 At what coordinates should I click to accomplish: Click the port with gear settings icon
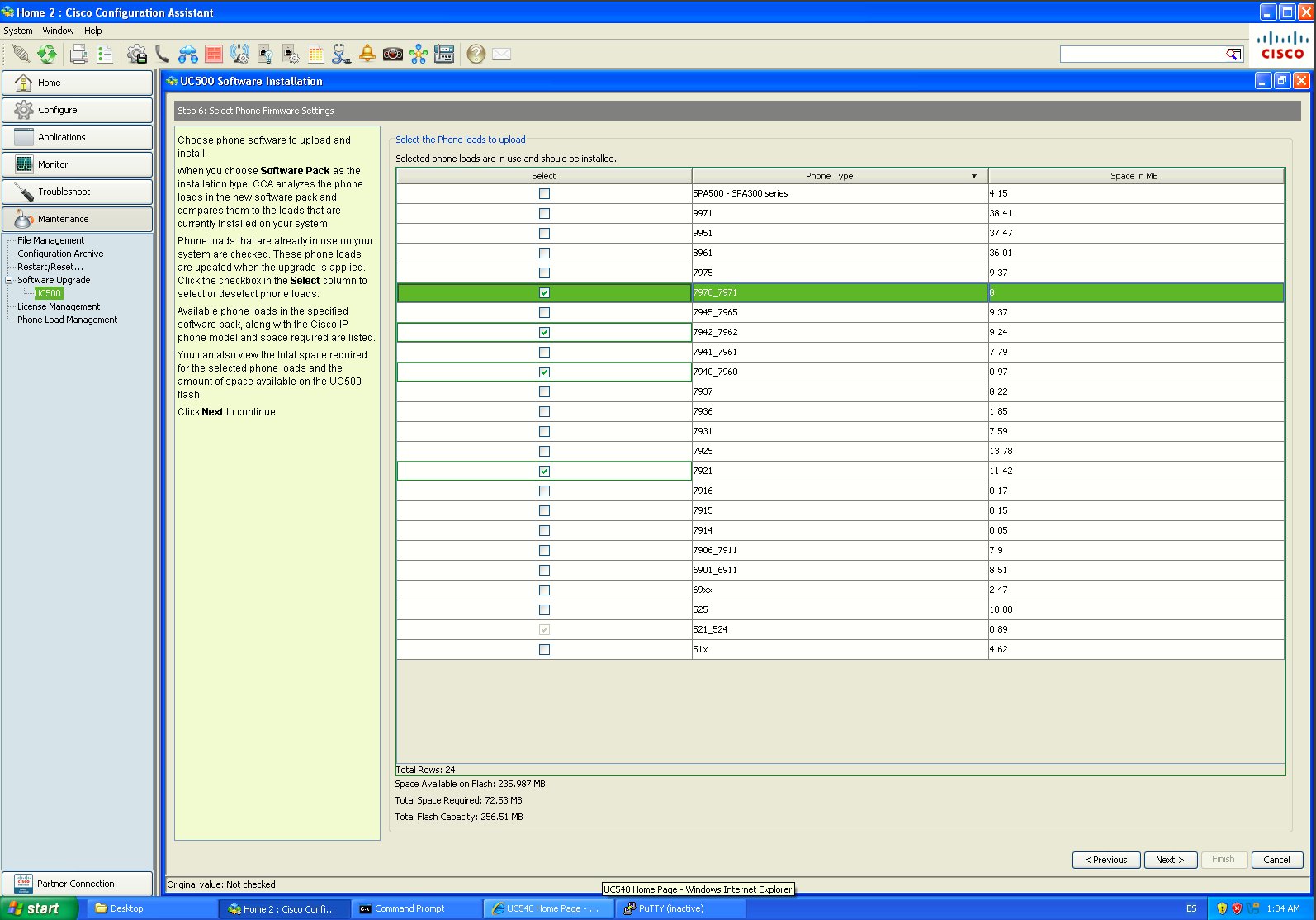pos(291,55)
